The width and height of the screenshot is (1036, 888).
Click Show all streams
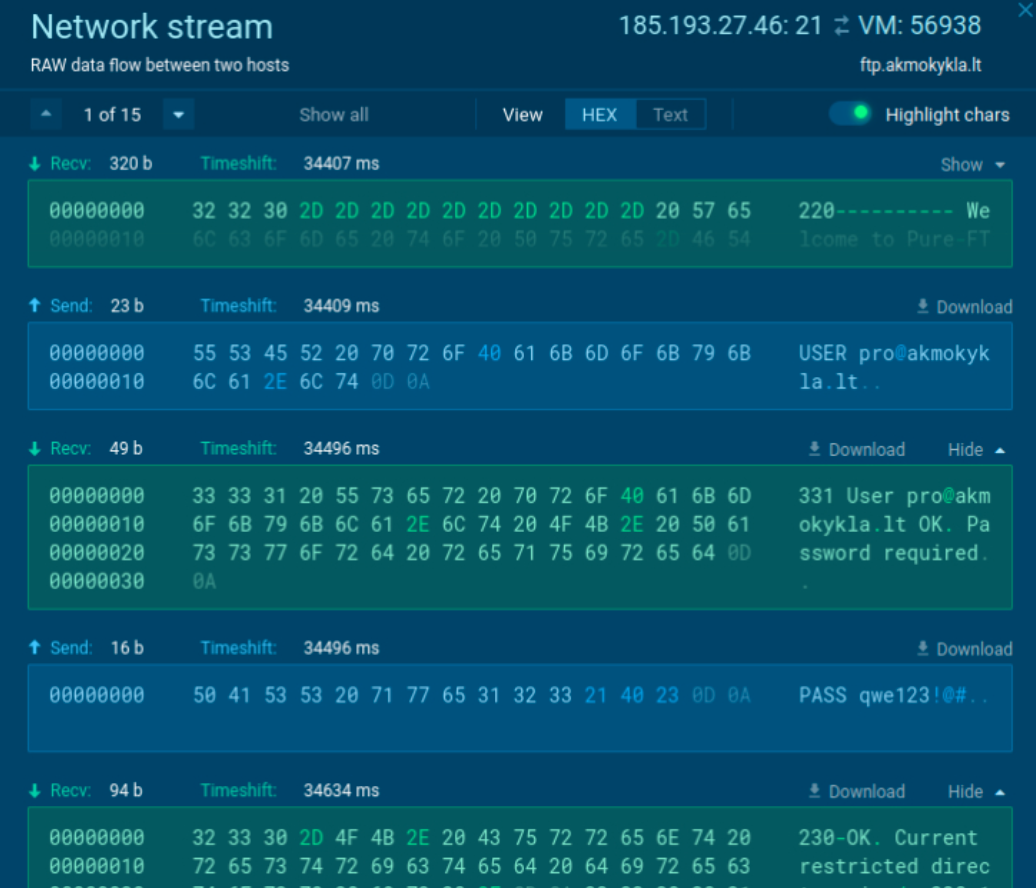(334, 115)
